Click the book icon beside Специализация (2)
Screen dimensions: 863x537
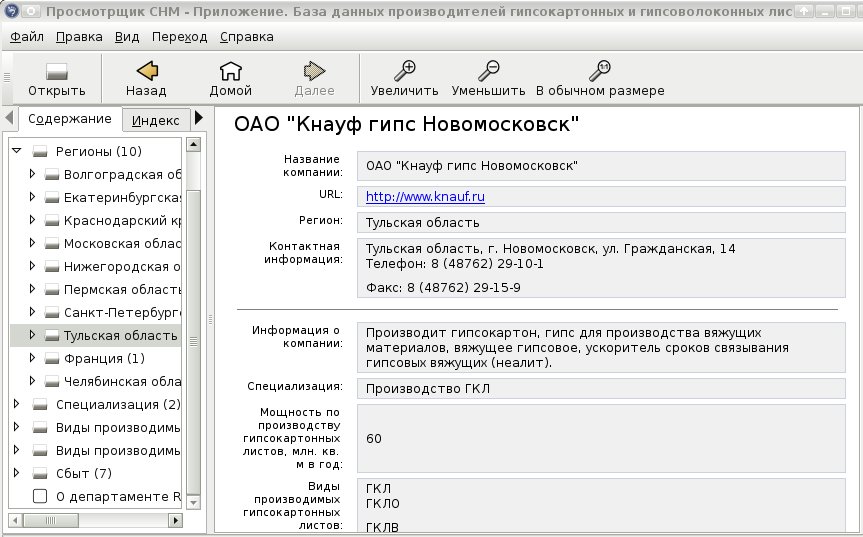pyautogui.click(x=40, y=405)
